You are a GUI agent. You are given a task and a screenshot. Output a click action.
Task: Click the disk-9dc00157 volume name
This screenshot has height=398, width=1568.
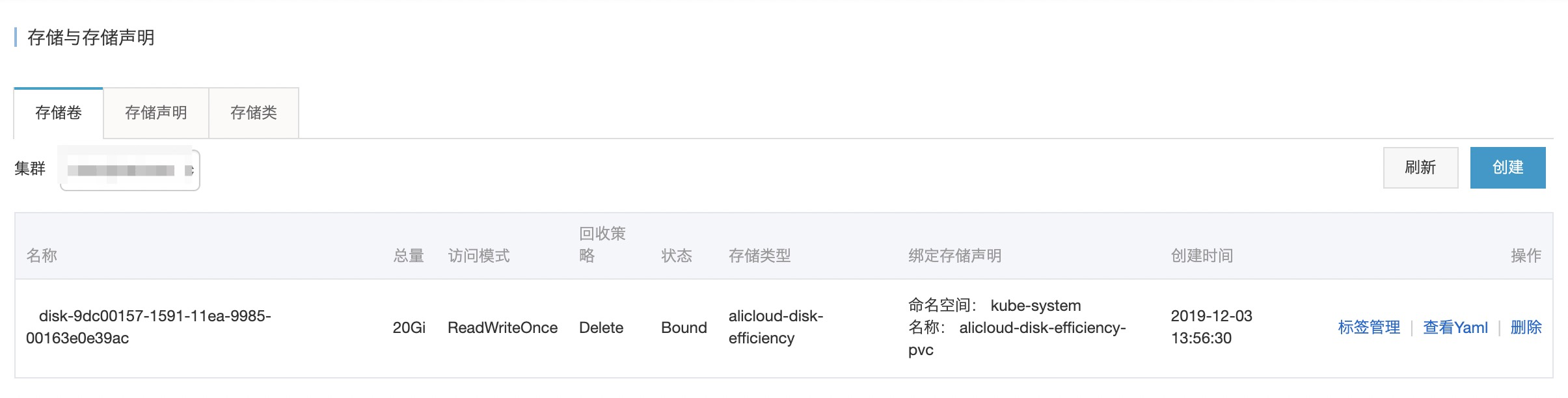pos(148,327)
